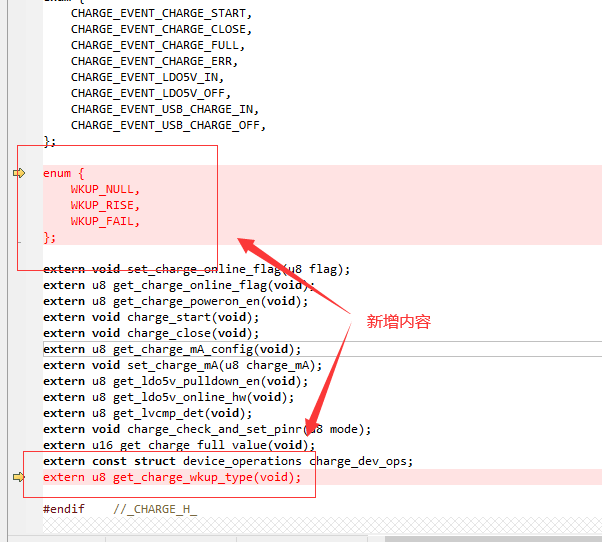
Task: Click the get_charge_full_value declaration
Action: point(179,445)
